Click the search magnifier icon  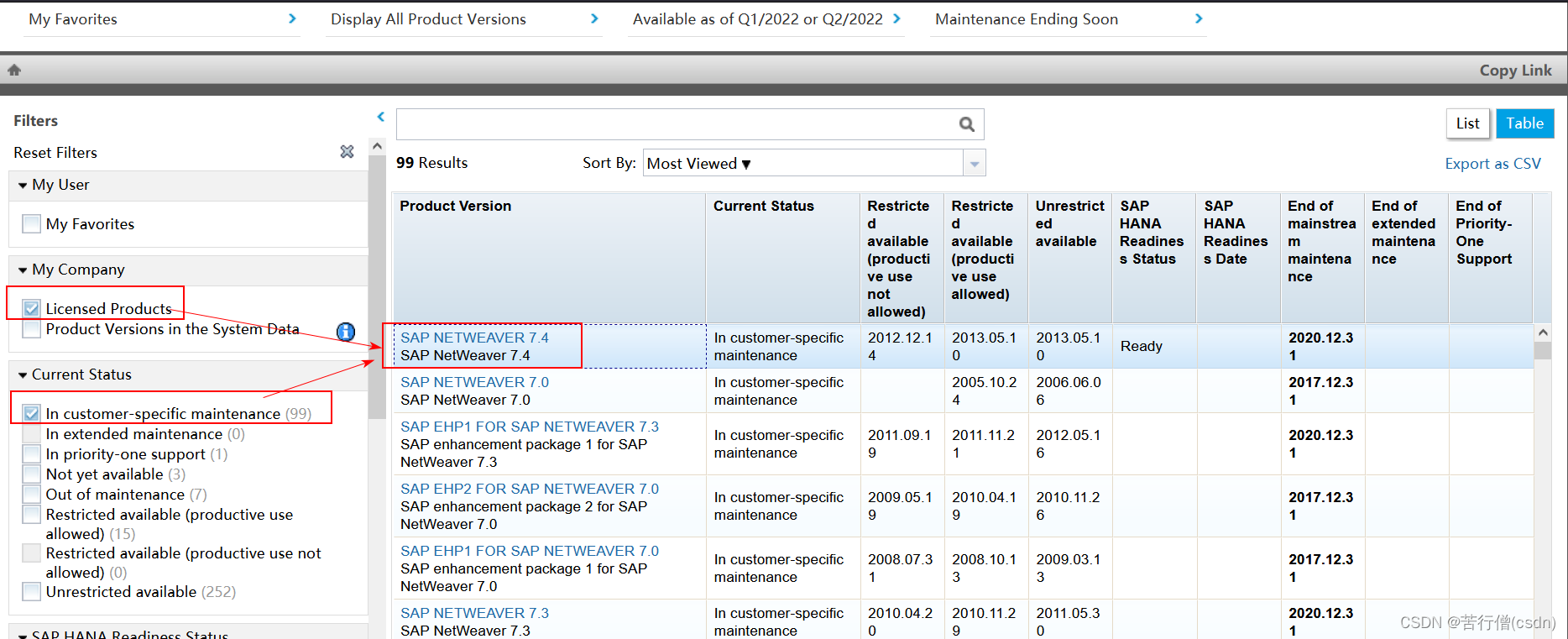966,124
